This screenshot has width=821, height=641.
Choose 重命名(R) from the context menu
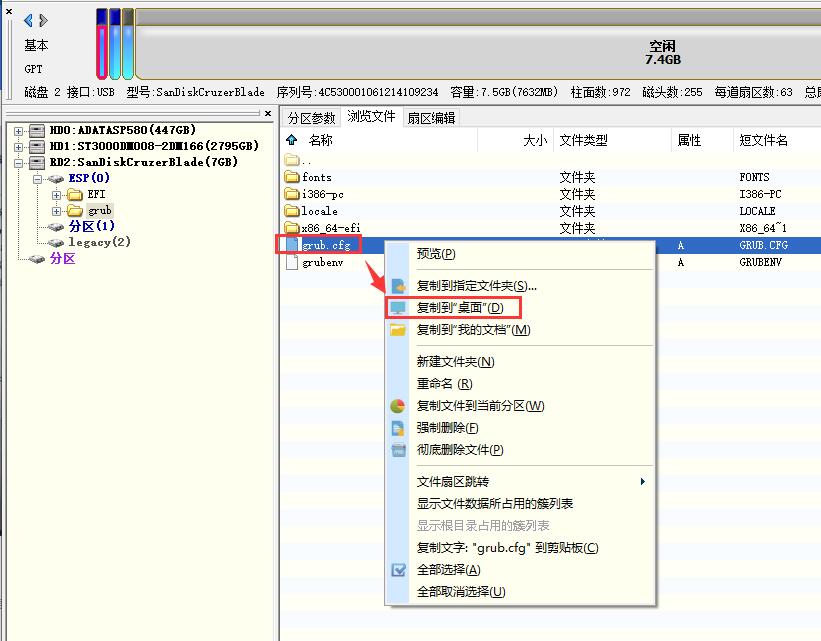pos(444,384)
